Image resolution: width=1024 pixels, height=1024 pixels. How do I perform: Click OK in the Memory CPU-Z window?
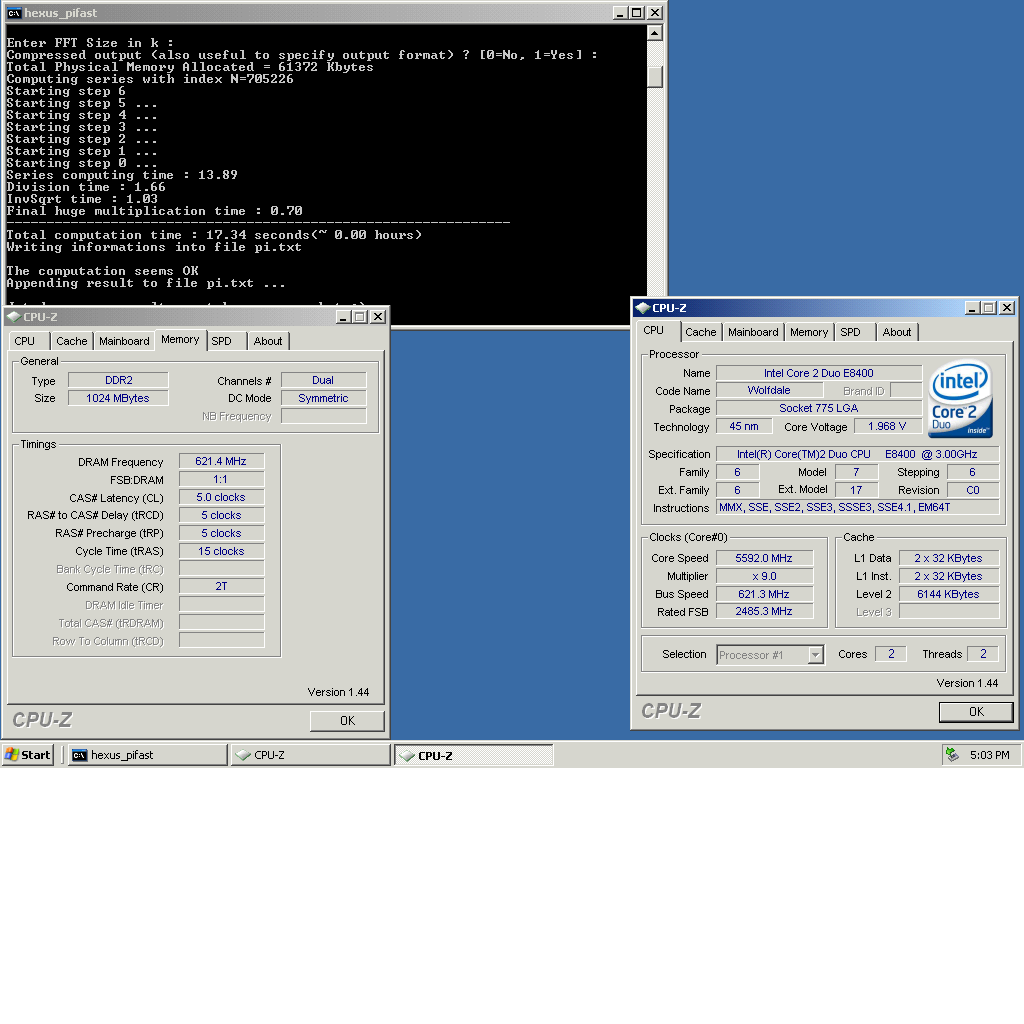pyautogui.click(x=347, y=720)
